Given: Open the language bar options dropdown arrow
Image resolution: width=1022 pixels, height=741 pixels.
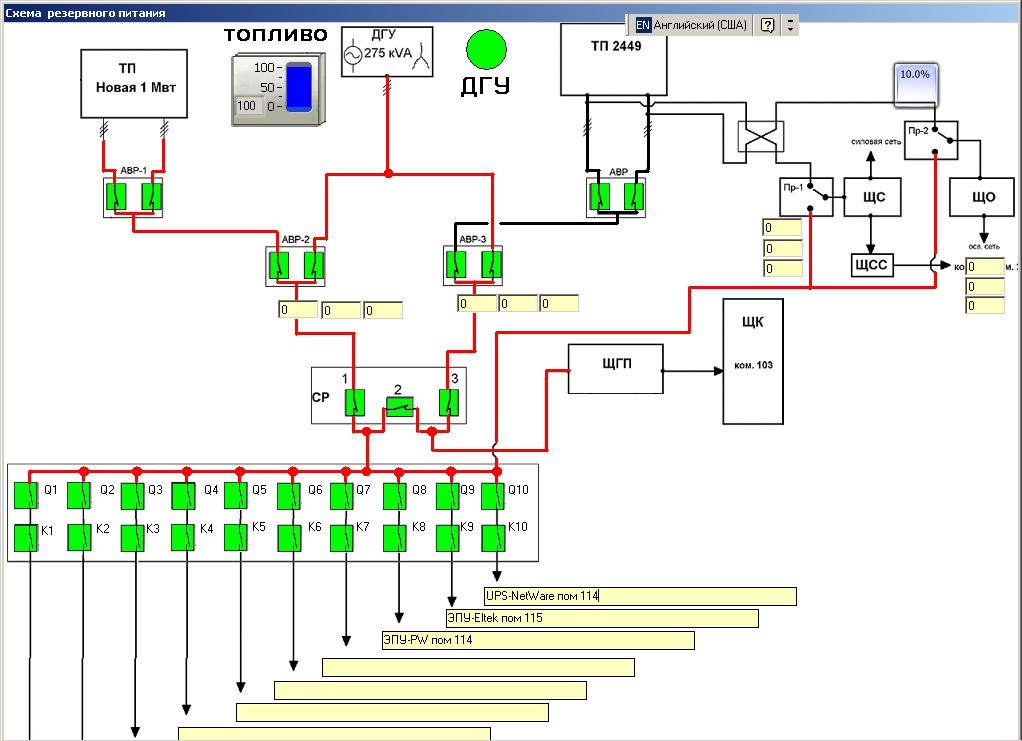Looking at the screenshot, I should click(x=791, y=25).
